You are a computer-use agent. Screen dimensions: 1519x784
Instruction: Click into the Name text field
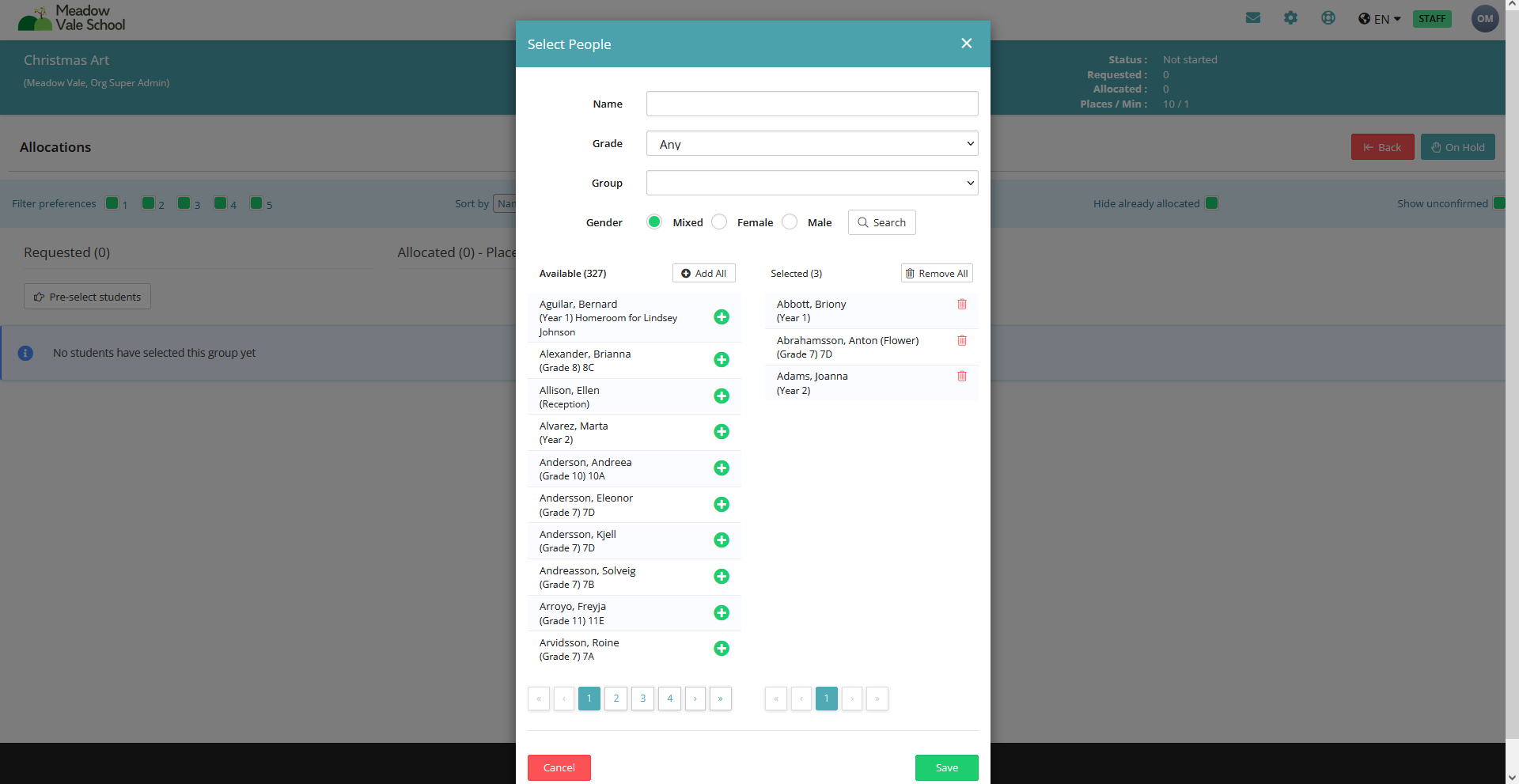pyautogui.click(x=812, y=104)
